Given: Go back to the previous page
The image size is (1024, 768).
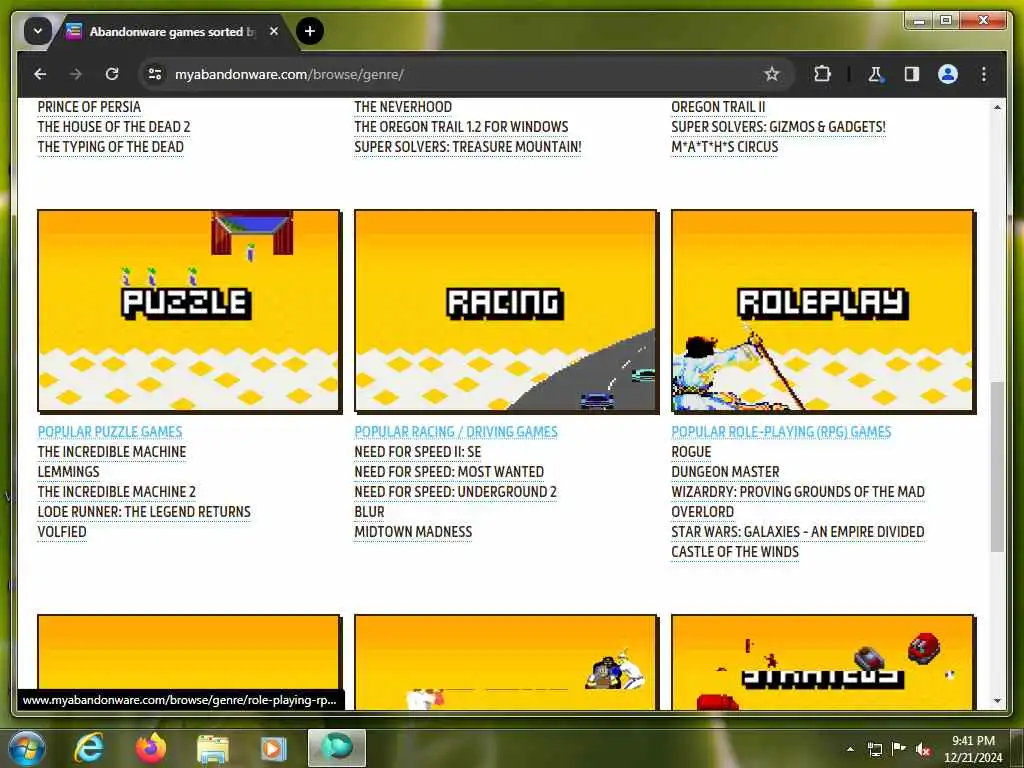Looking at the screenshot, I should tap(40, 74).
